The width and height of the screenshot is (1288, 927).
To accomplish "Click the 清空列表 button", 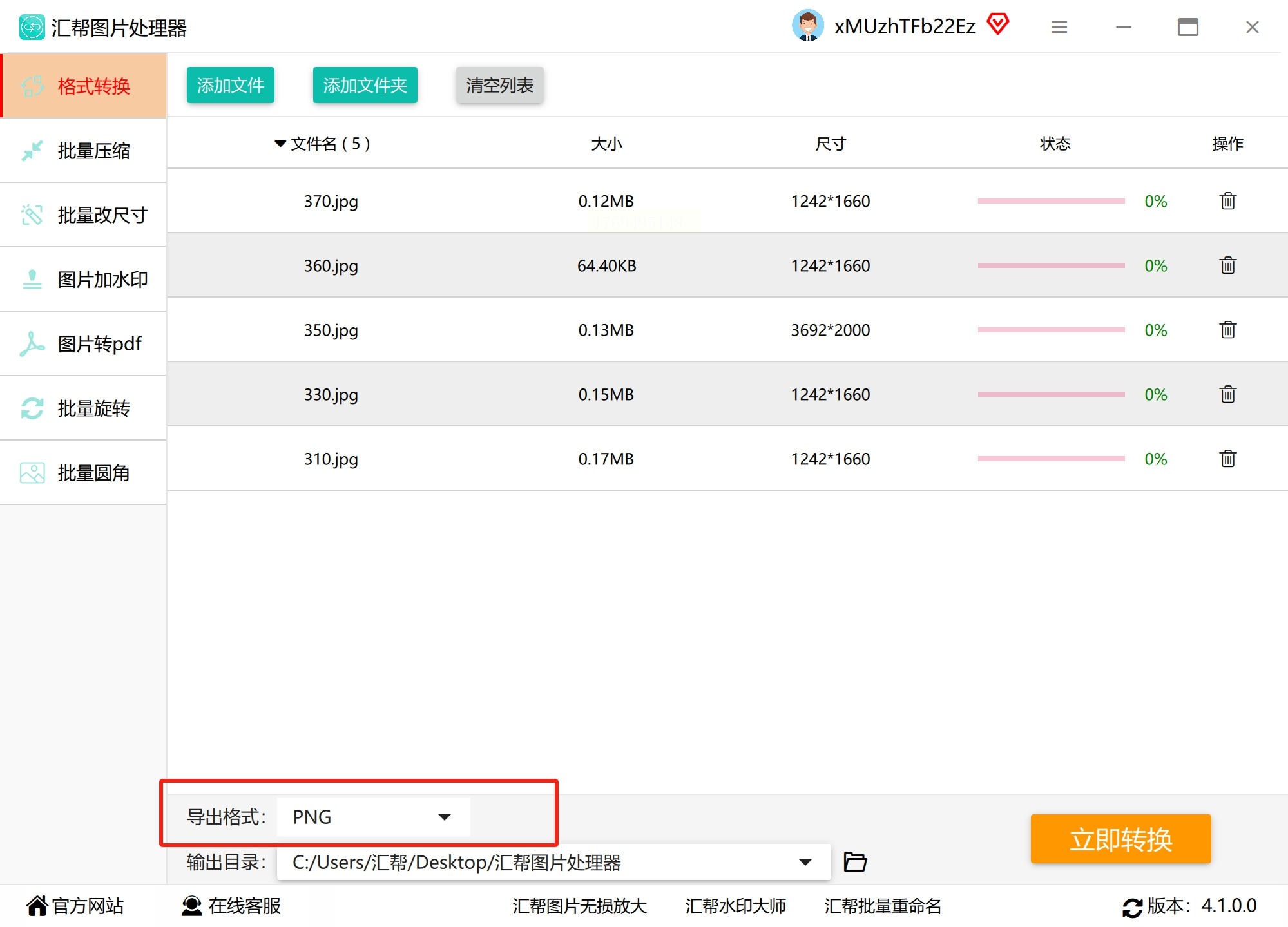I will pos(499,85).
